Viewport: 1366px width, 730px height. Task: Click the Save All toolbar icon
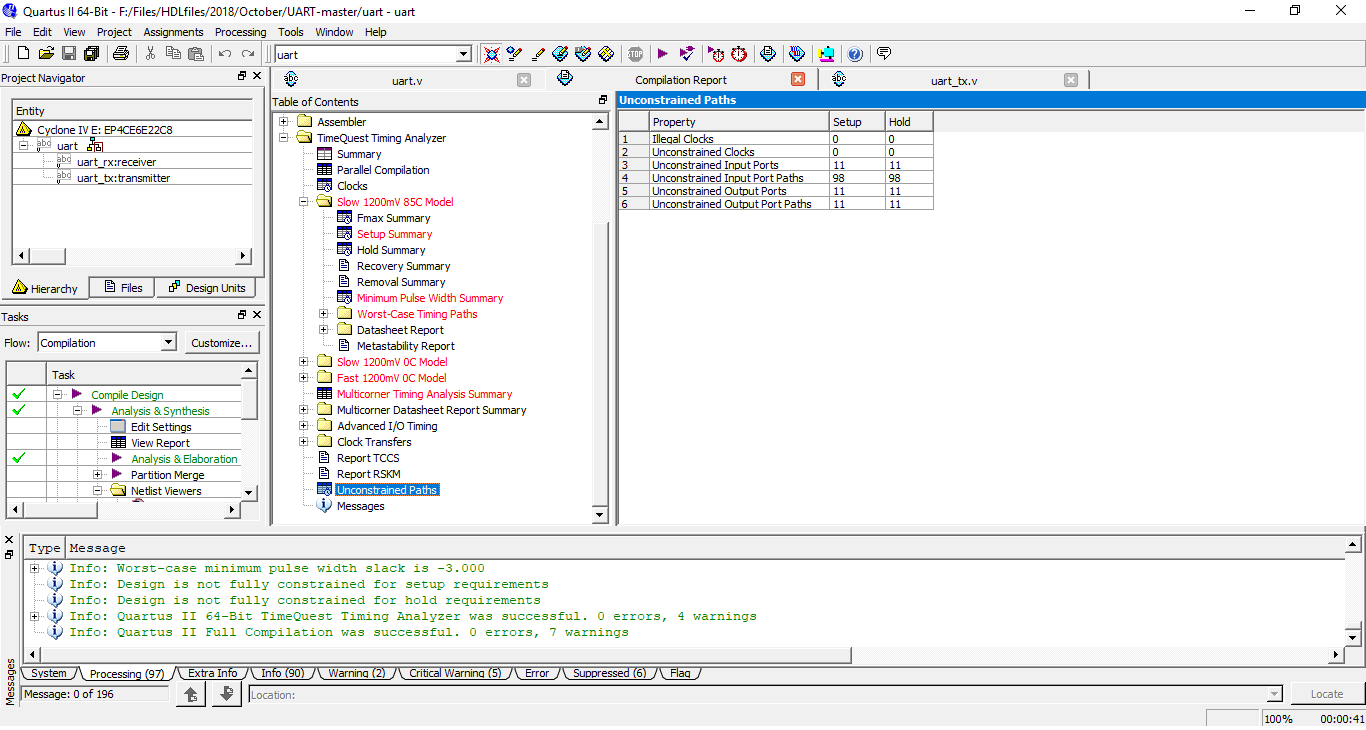92,54
